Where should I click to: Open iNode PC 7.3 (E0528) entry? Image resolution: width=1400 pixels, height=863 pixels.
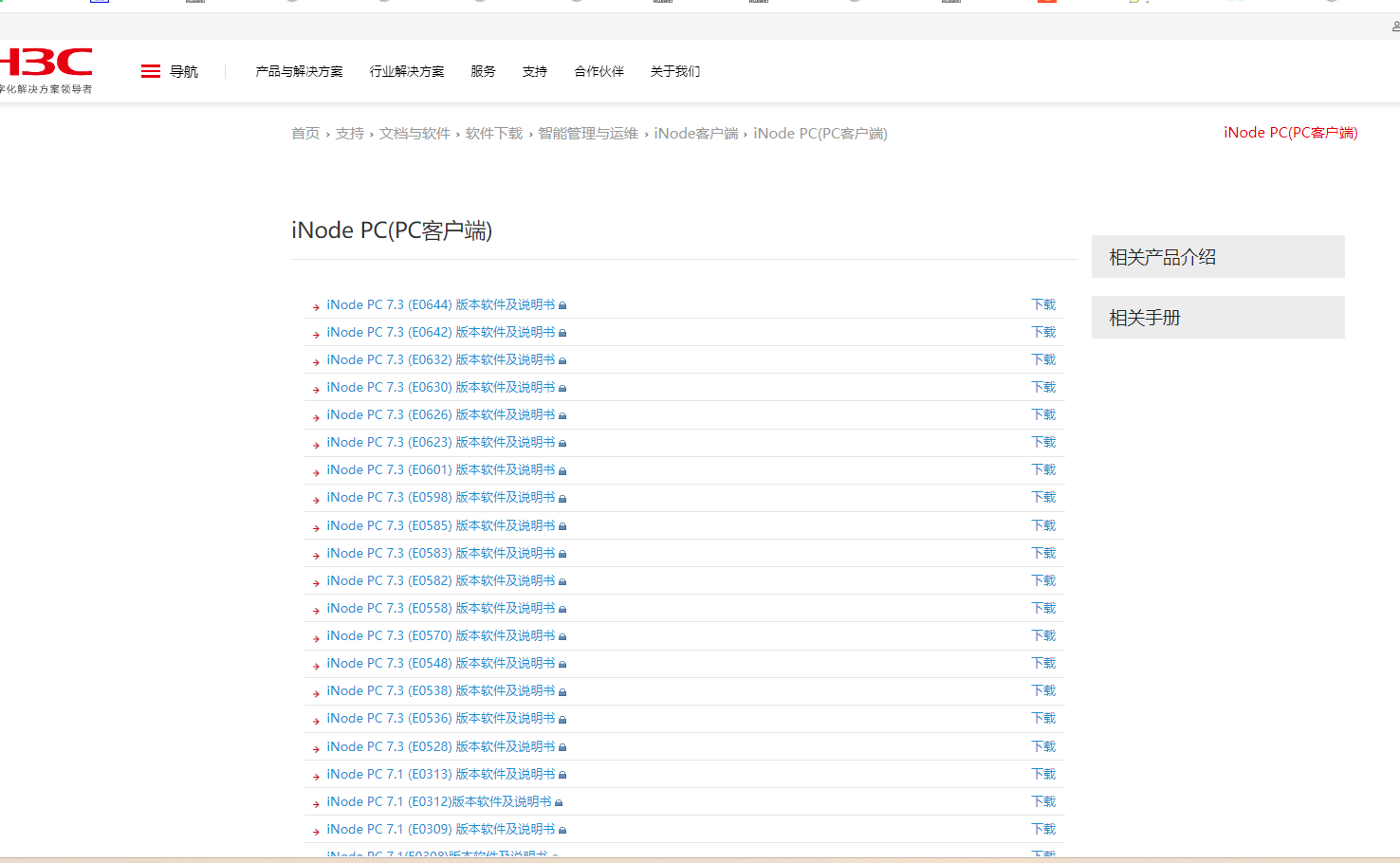(x=441, y=746)
